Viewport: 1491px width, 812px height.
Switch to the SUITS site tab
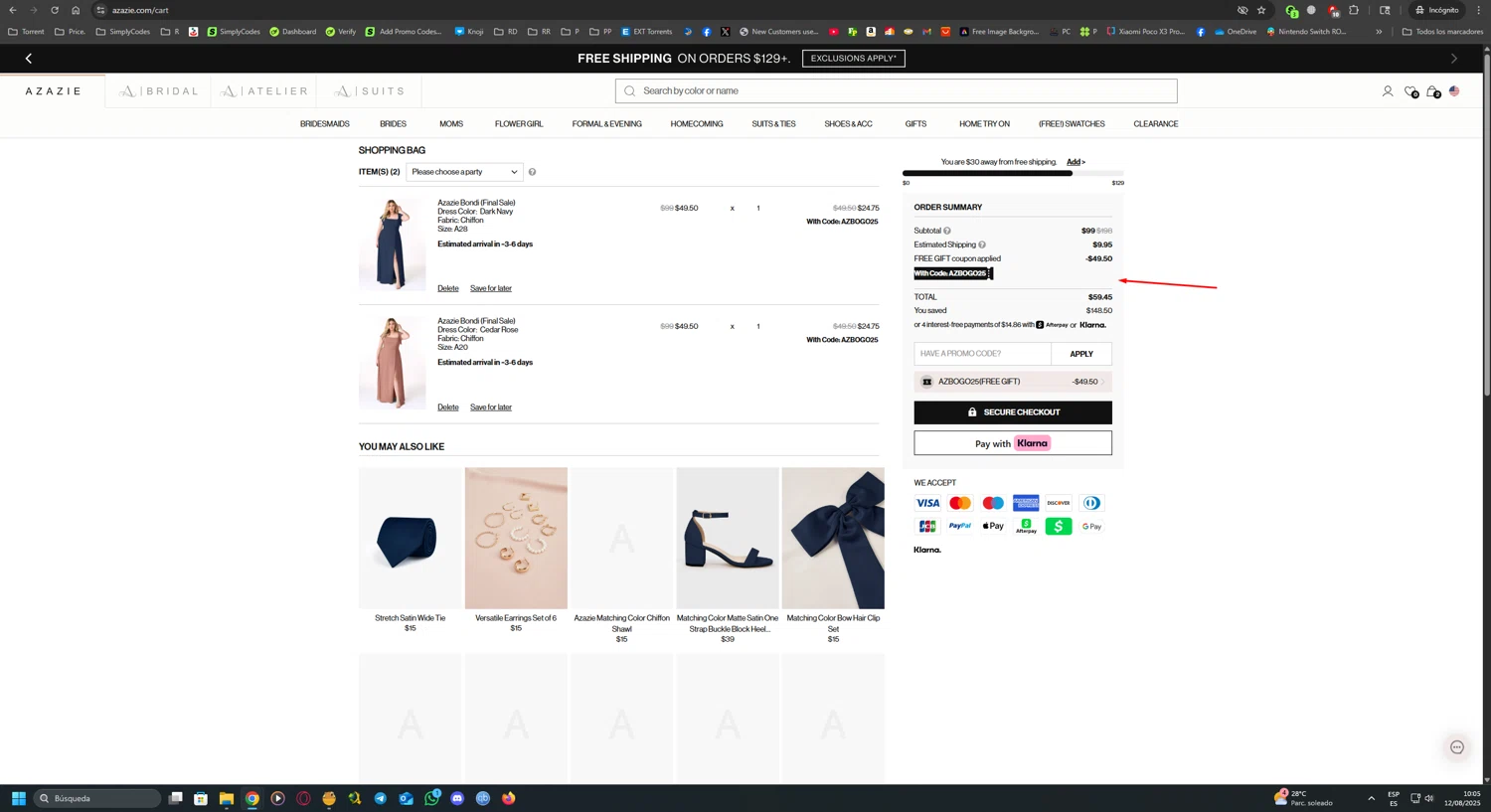tap(370, 91)
